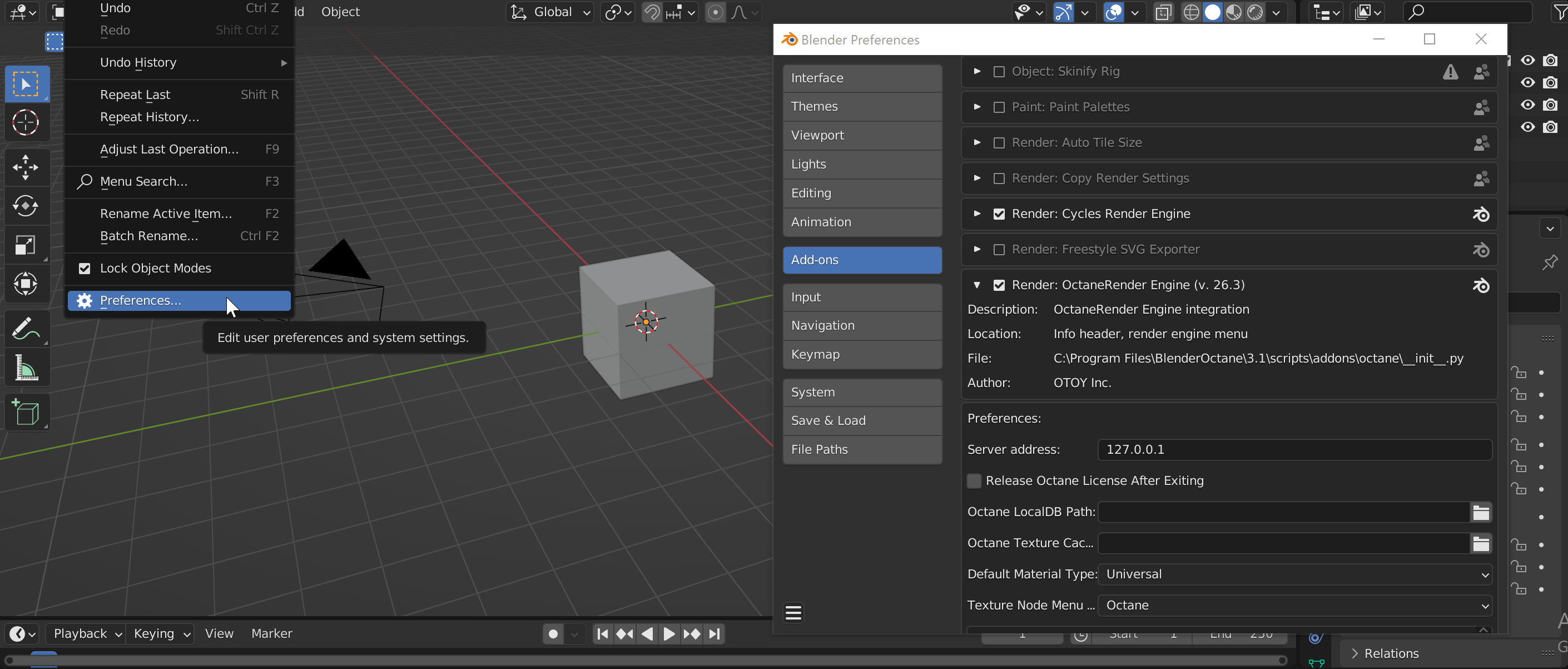Jump playback to the first frame

point(602,633)
